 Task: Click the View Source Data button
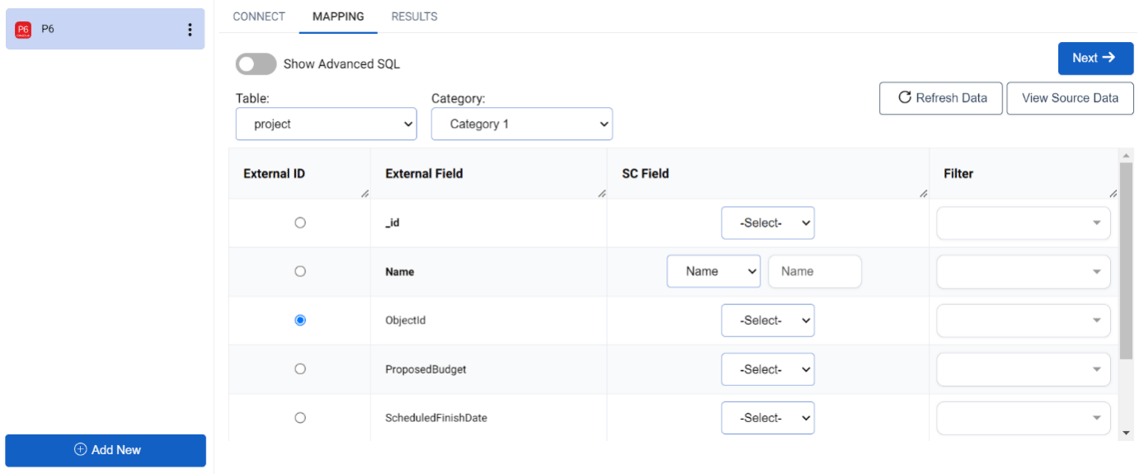(x=1070, y=98)
